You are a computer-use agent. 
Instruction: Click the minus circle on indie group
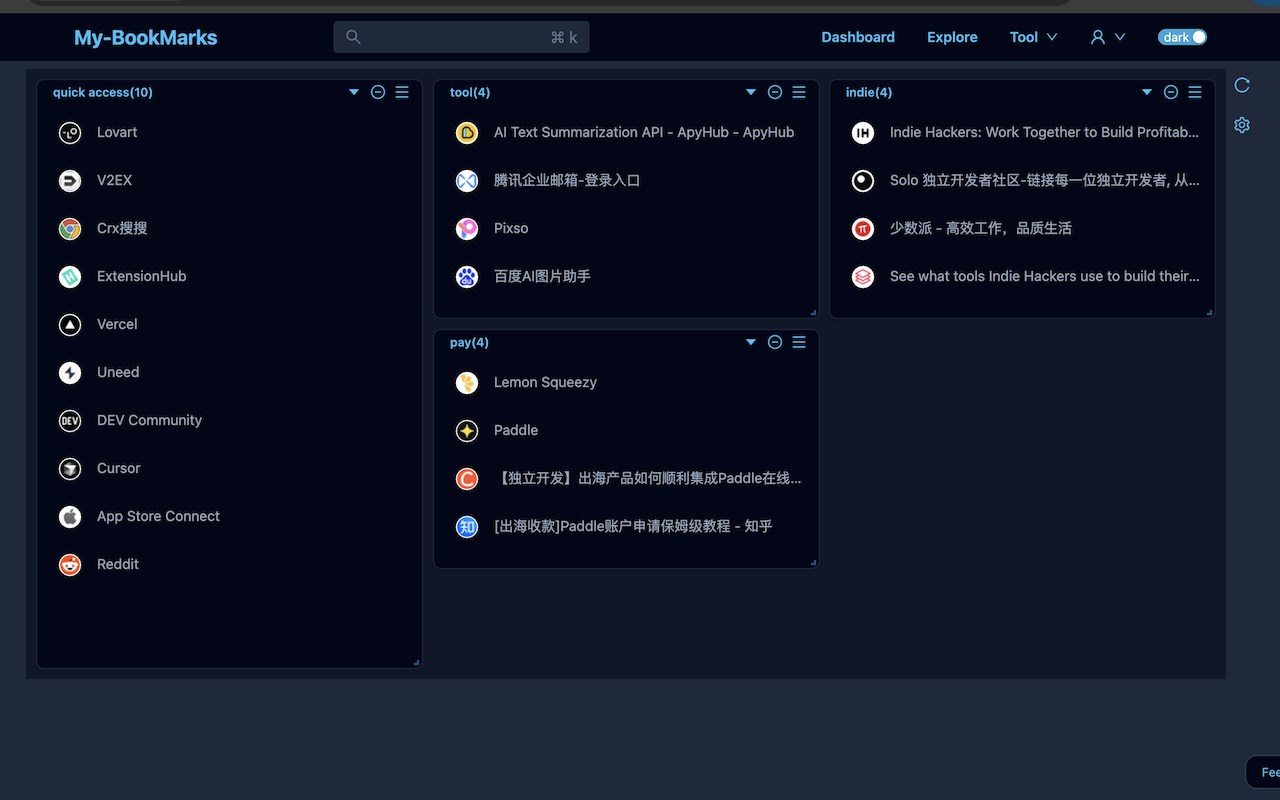coord(1171,92)
